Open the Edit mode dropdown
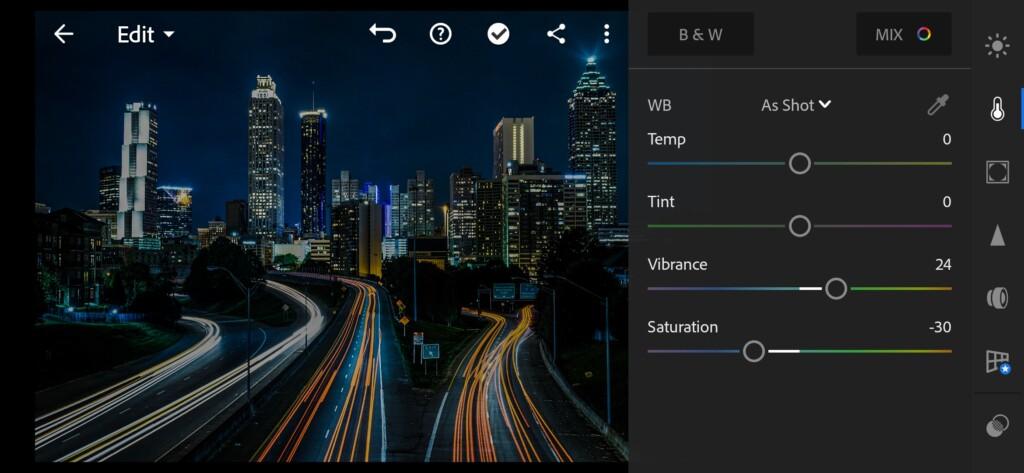 click(146, 34)
